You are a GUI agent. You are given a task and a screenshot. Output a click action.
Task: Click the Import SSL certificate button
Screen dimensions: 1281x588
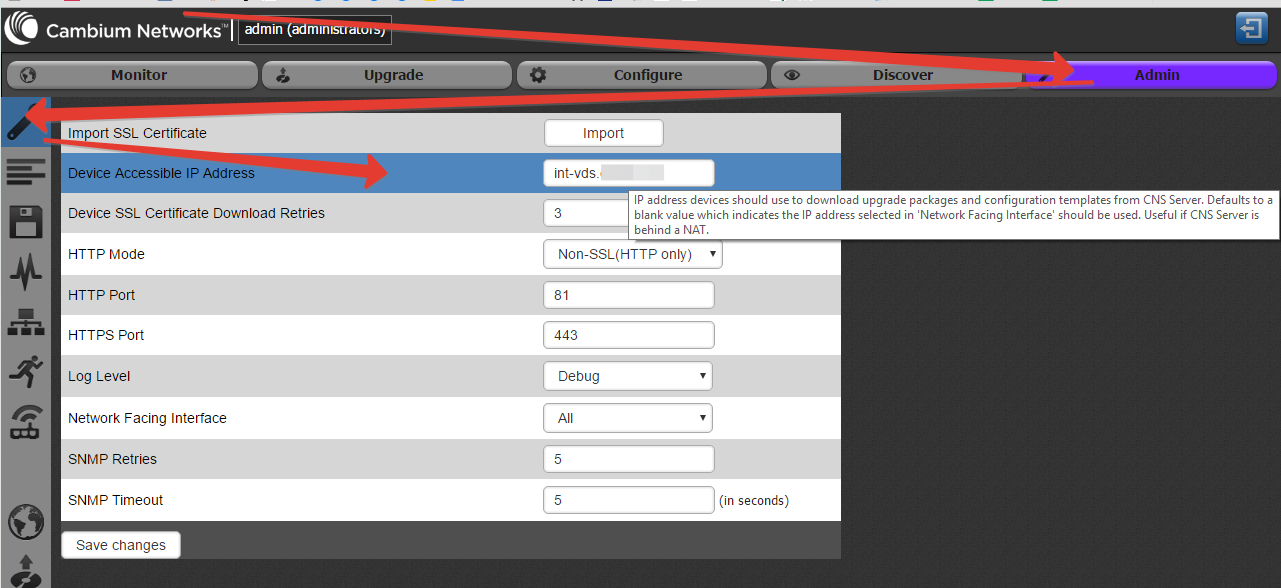point(604,133)
